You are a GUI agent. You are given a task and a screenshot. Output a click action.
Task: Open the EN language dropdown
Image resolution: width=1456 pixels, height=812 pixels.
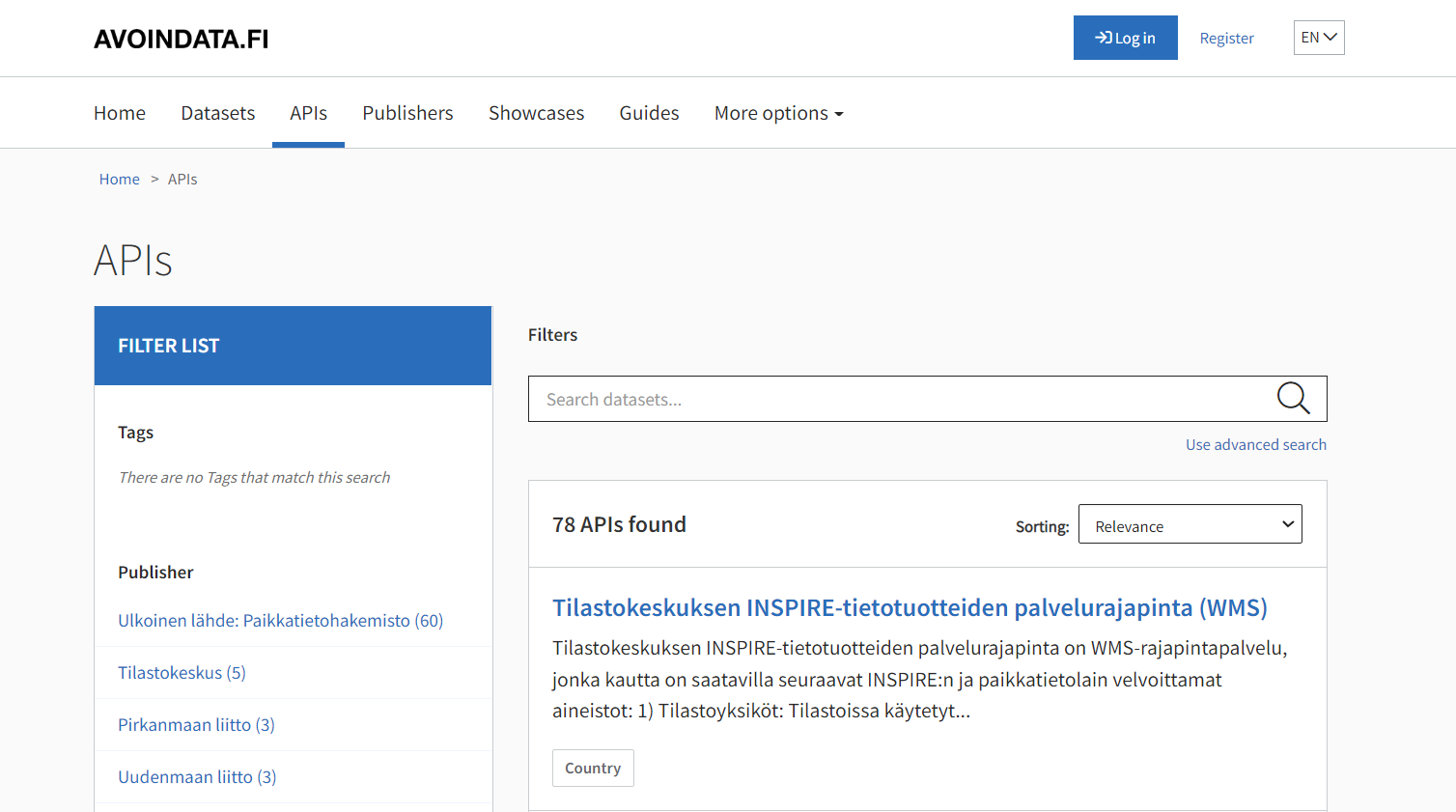pos(1319,37)
